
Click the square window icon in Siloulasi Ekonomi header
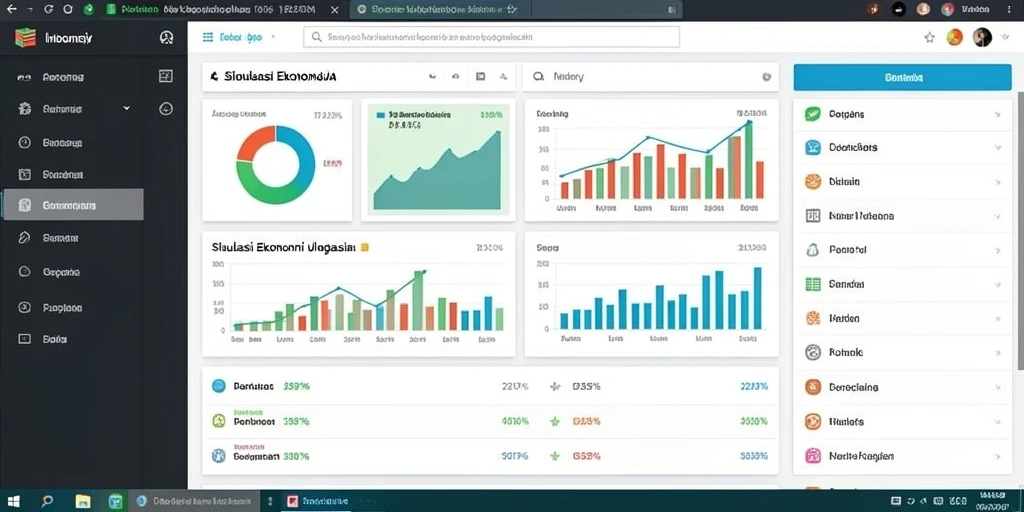pos(481,76)
